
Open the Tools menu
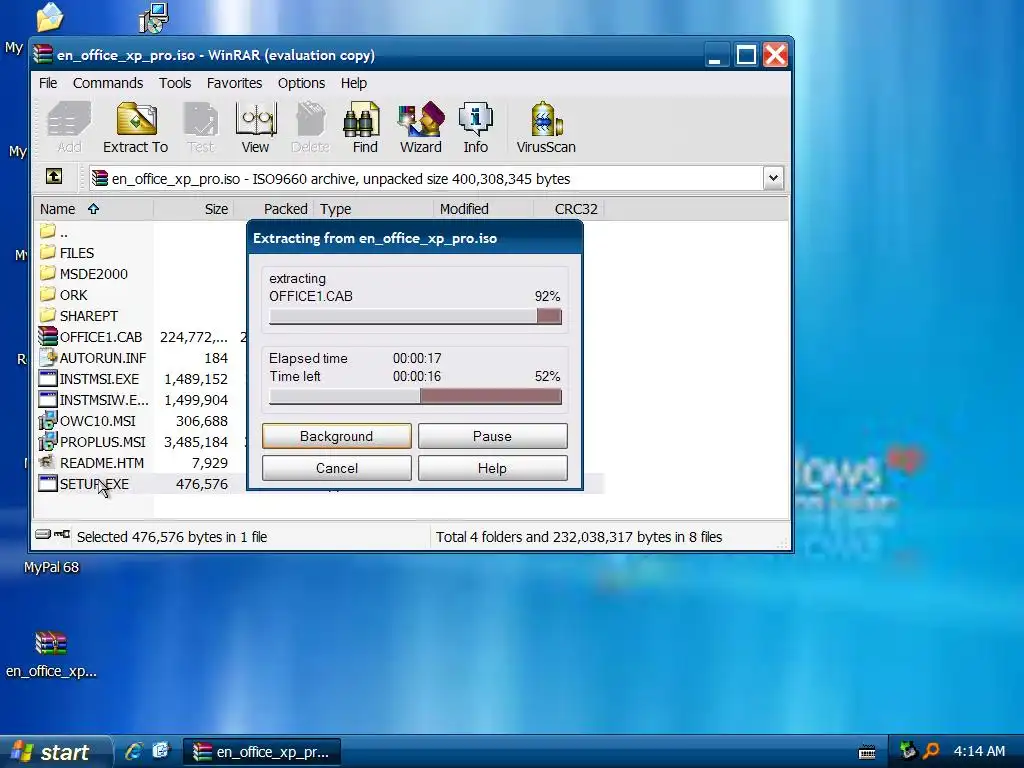175,83
